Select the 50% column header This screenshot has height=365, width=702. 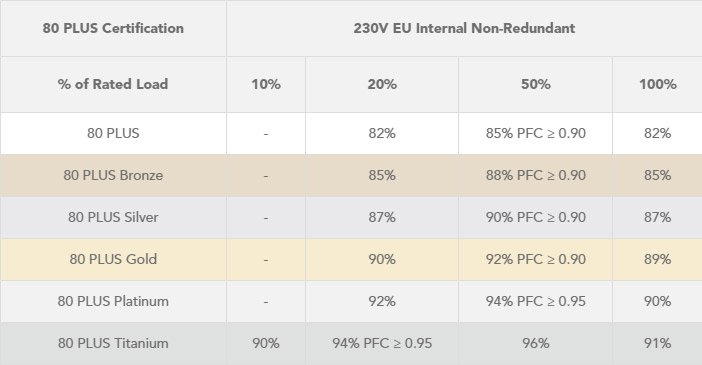coord(535,84)
